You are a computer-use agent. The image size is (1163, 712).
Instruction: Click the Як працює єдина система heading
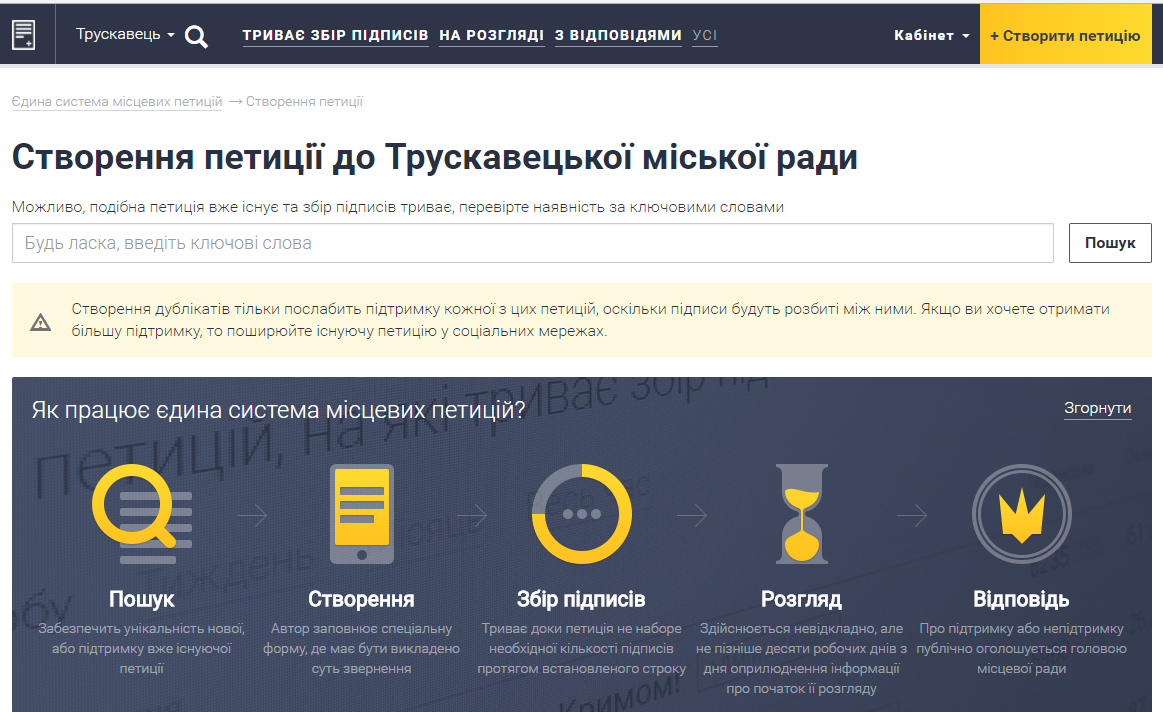click(x=278, y=409)
